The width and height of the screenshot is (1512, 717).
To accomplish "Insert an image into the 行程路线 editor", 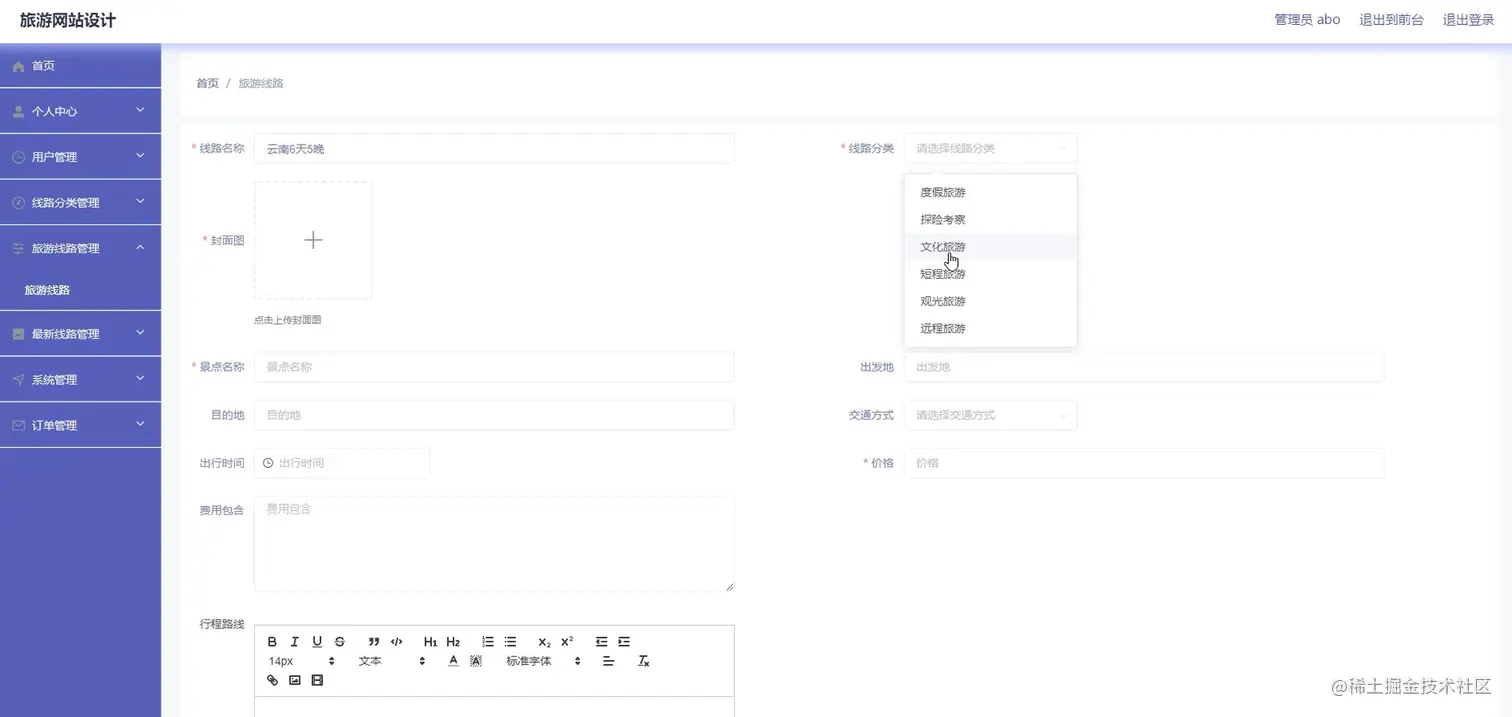I will pyautogui.click(x=295, y=680).
